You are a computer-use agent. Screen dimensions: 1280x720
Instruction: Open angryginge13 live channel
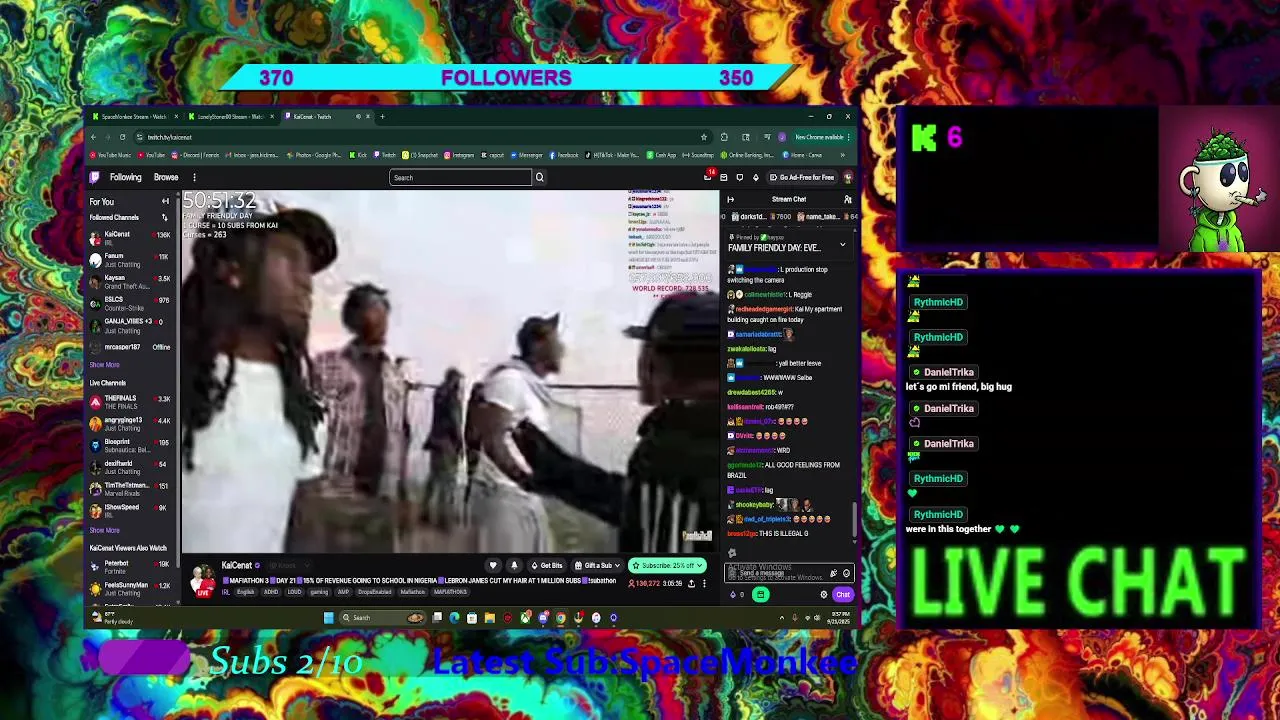pyautogui.click(x=130, y=423)
